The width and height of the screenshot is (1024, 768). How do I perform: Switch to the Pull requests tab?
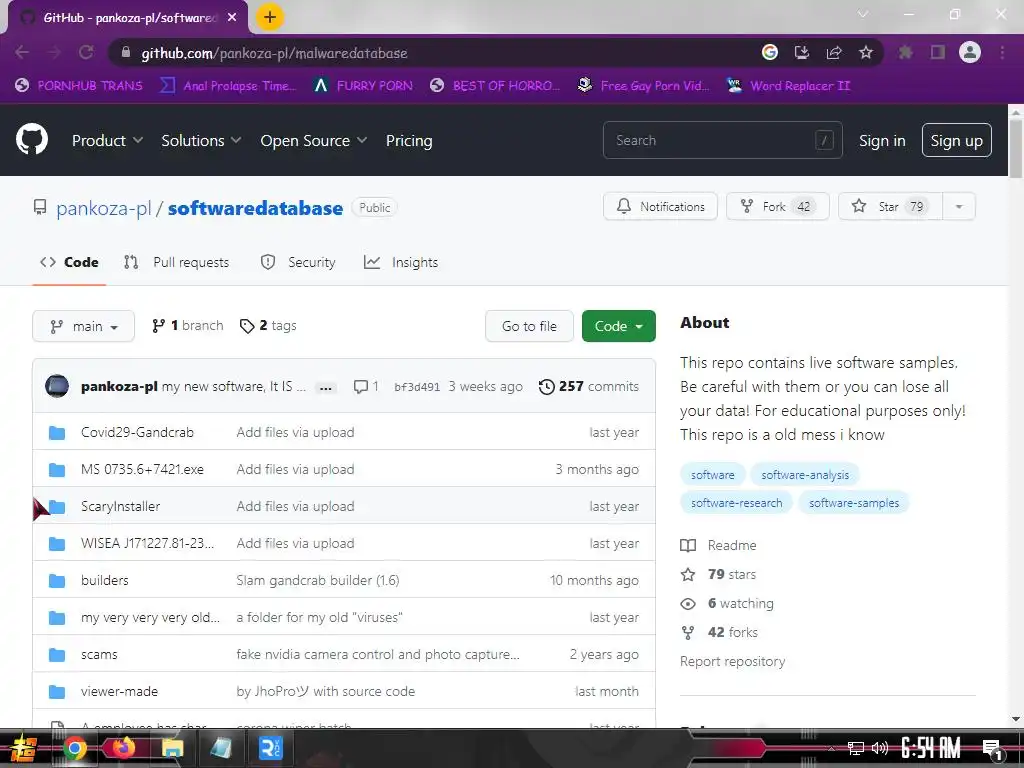(176, 262)
